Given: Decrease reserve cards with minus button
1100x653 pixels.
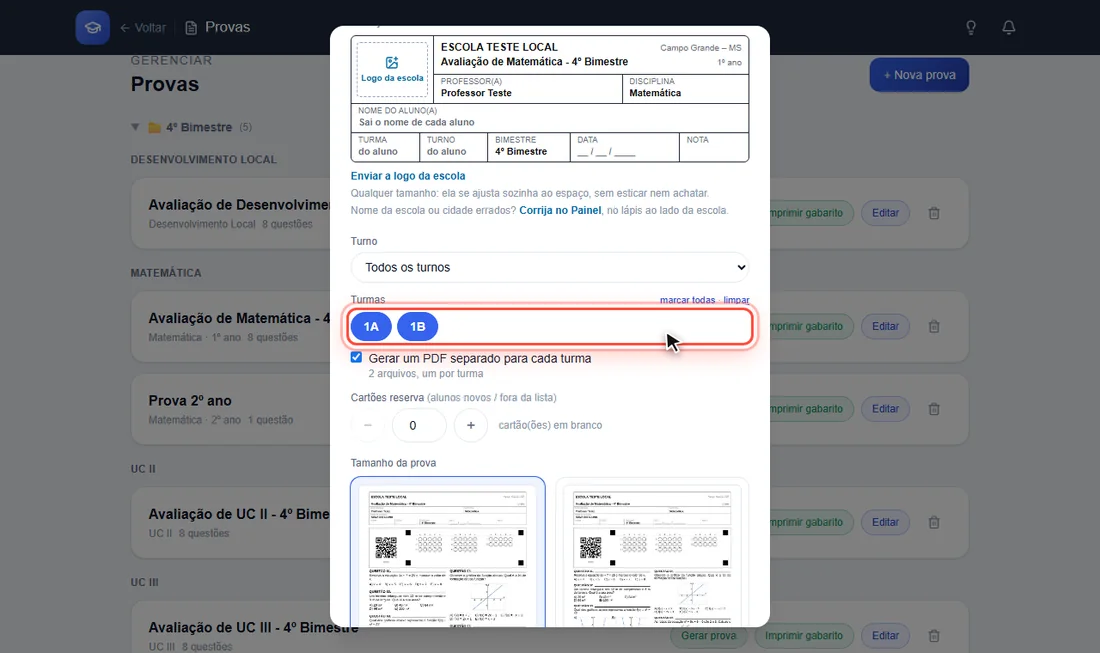Looking at the screenshot, I should pyautogui.click(x=368, y=425).
